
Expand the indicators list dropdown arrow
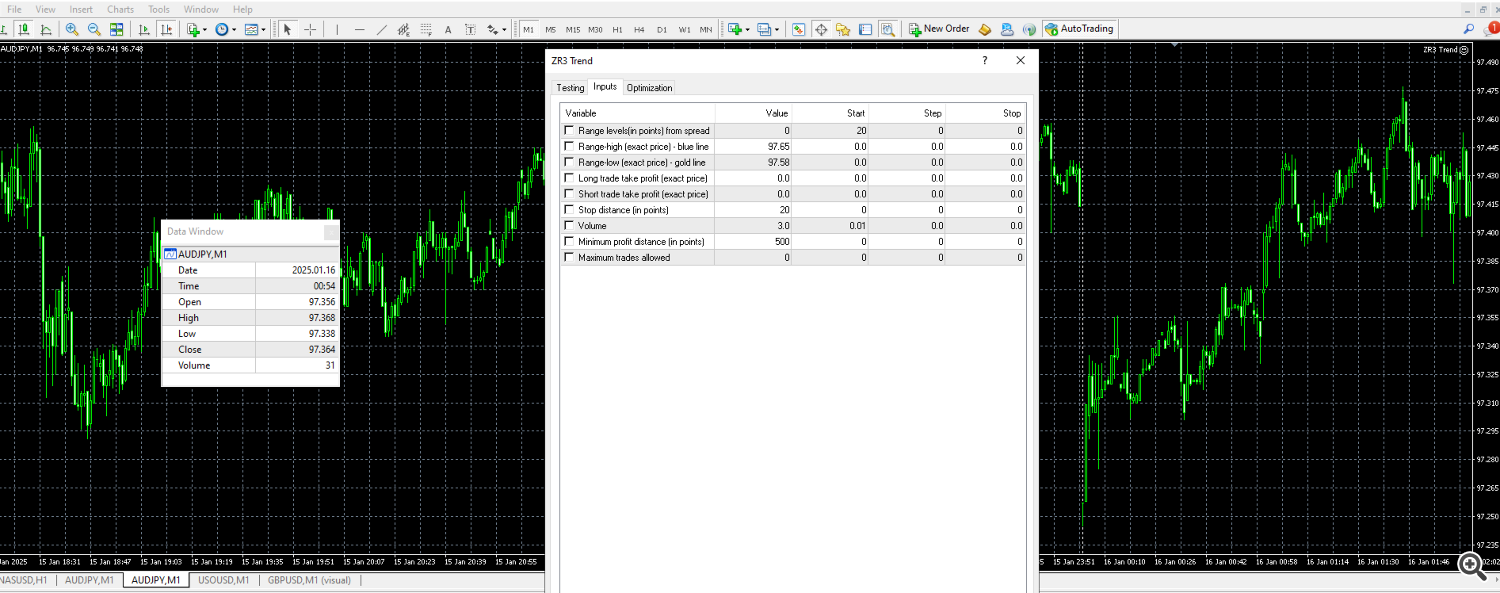tap(205, 29)
